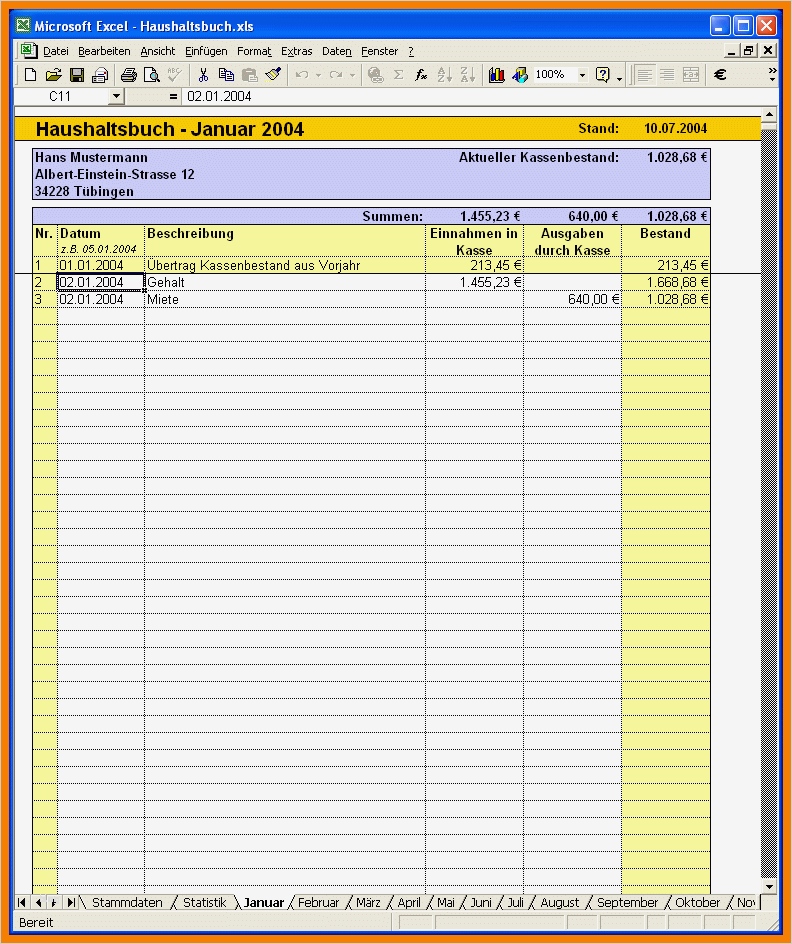792x944 pixels.
Task: Apply Euro currency style
Action: click(x=720, y=75)
